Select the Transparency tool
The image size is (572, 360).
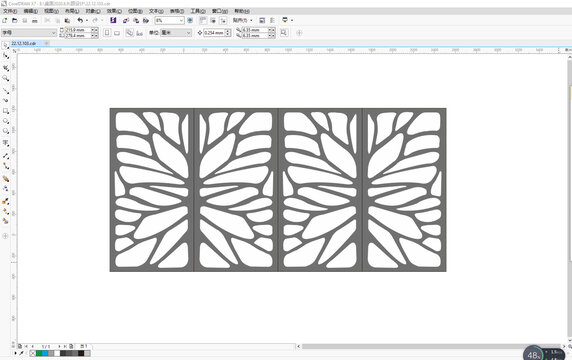(x=5, y=189)
